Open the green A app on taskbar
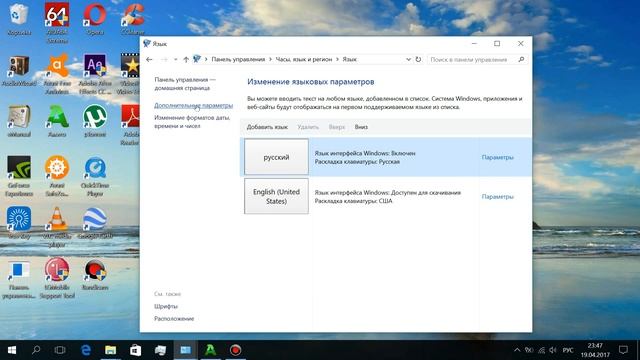The width and height of the screenshot is (640, 360). (x=211, y=350)
